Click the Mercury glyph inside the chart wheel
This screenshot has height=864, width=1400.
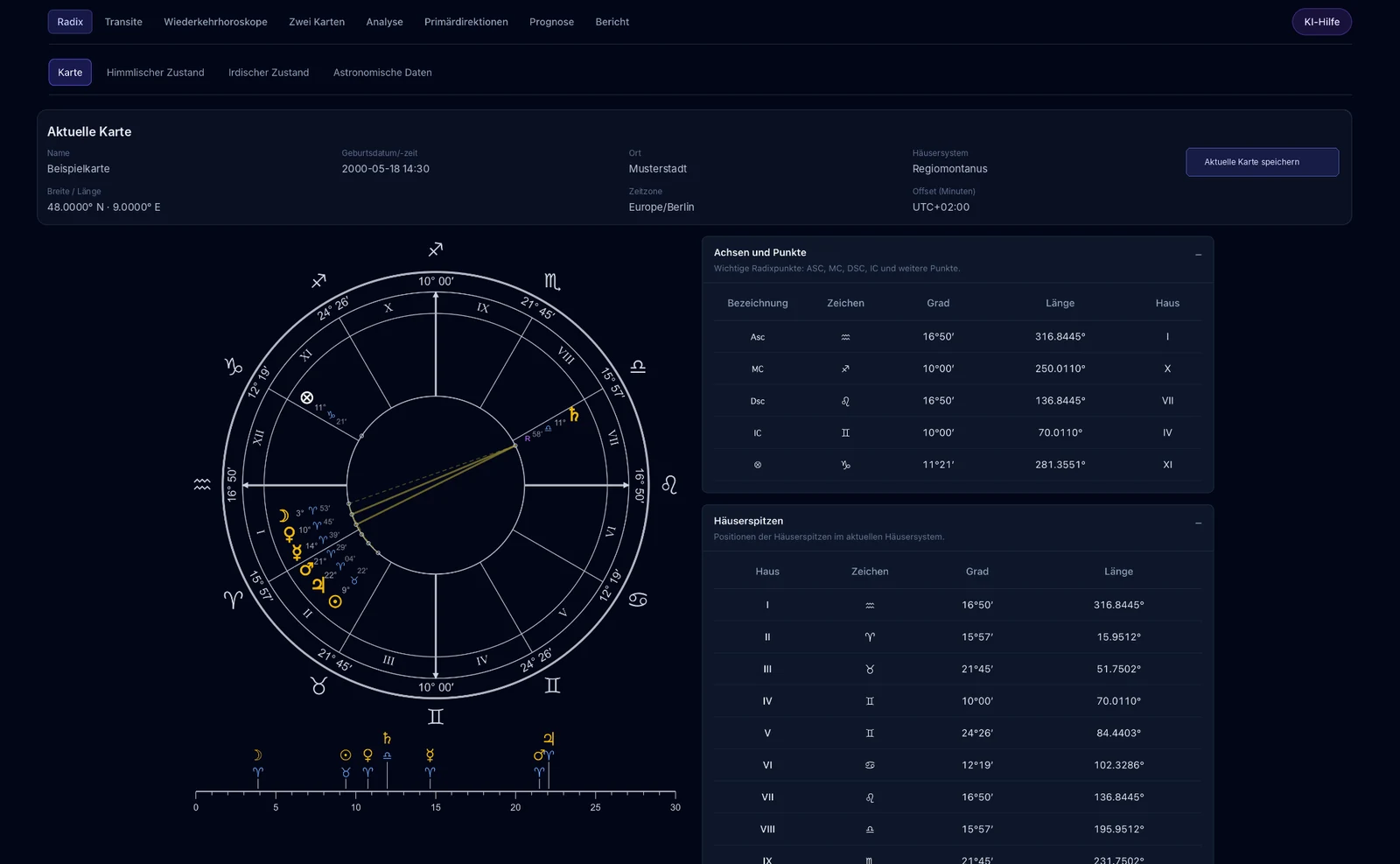point(297,551)
